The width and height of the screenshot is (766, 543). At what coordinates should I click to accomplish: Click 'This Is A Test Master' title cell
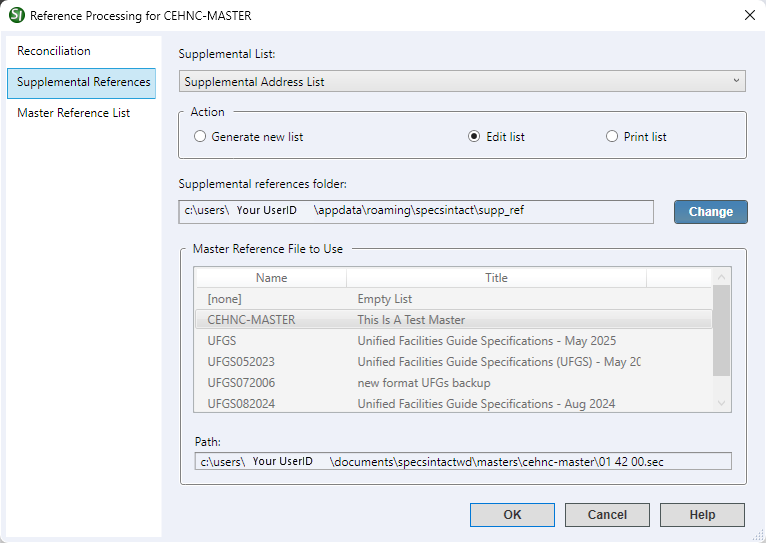click(x=411, y=320)
